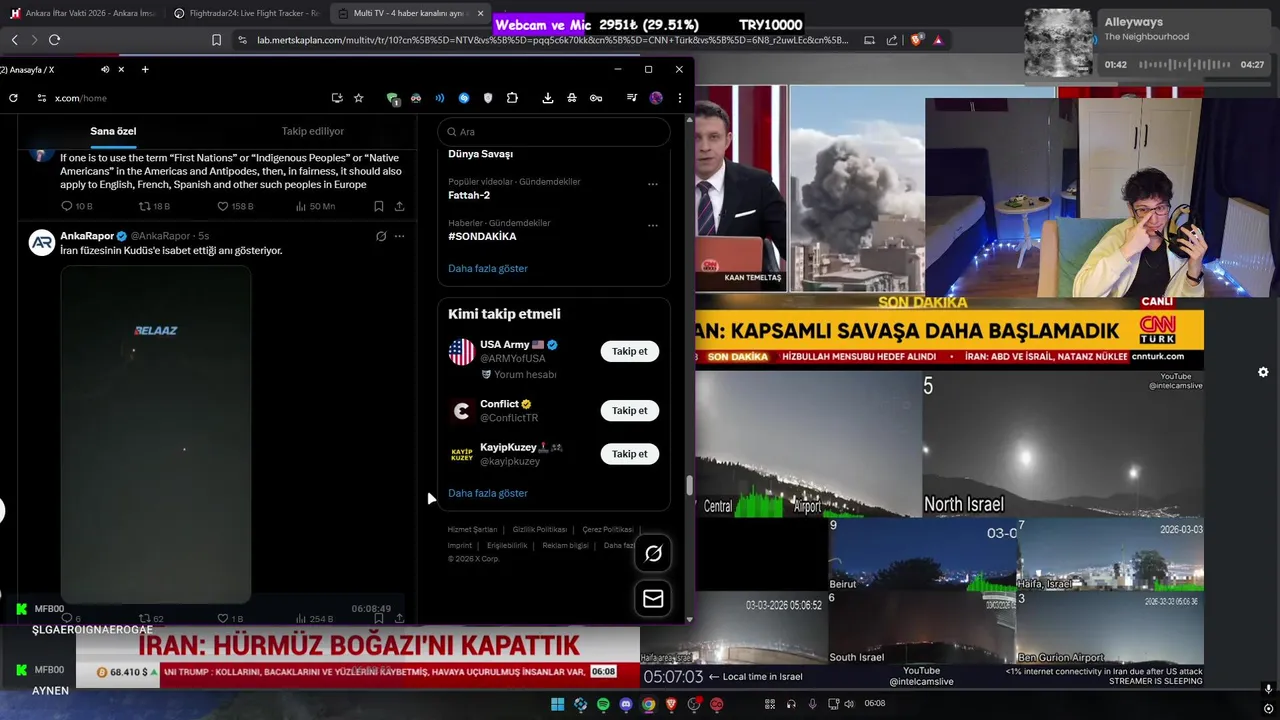Open Grok icon on the AnkaRapor tweet

tap(381, 236)
